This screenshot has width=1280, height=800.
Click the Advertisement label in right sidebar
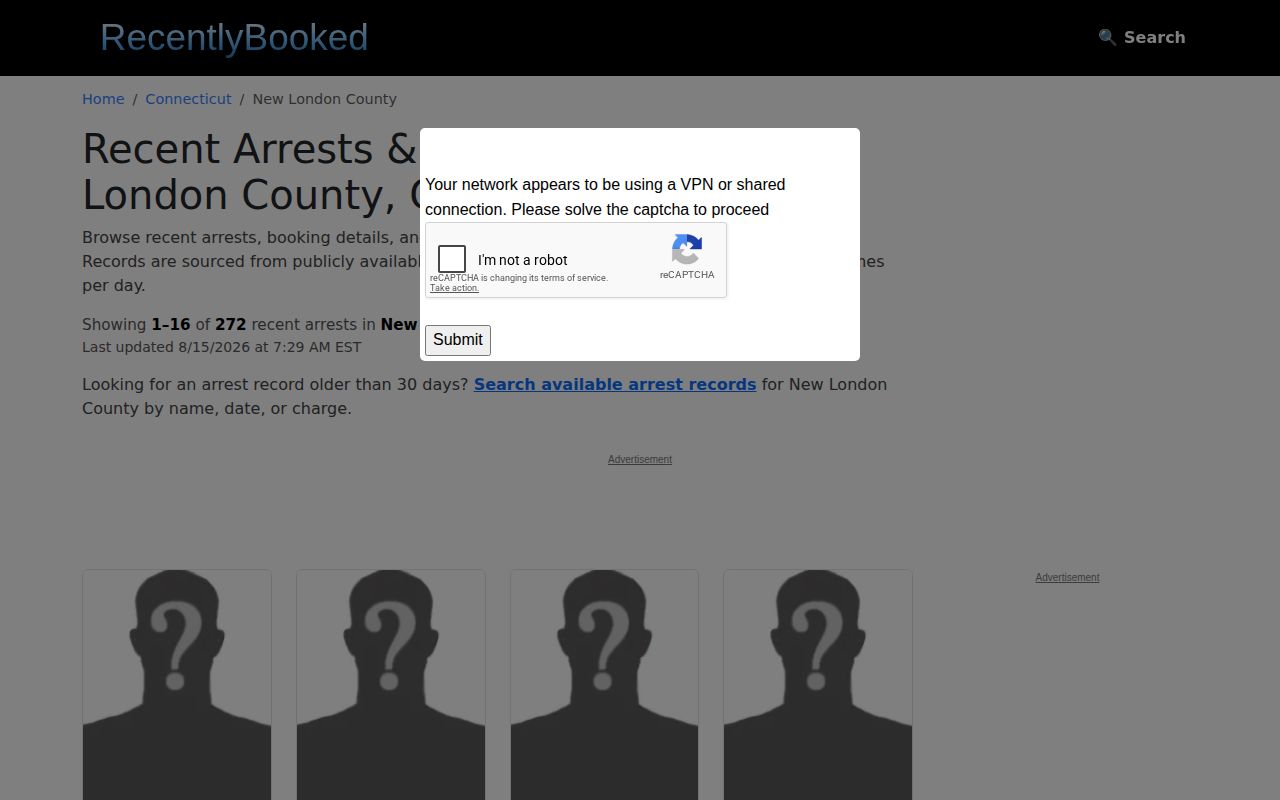click(x=1067, y=577)
